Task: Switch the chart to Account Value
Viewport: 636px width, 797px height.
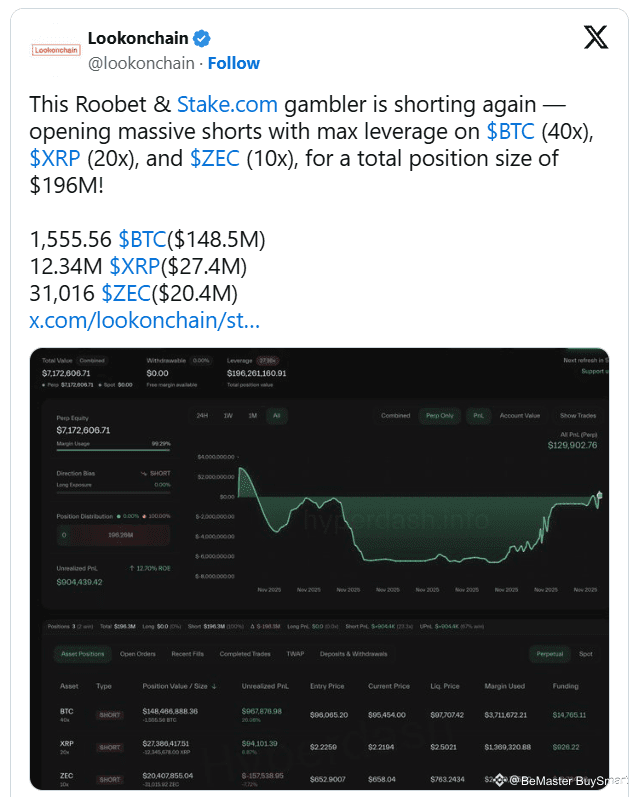Action: 519,415
